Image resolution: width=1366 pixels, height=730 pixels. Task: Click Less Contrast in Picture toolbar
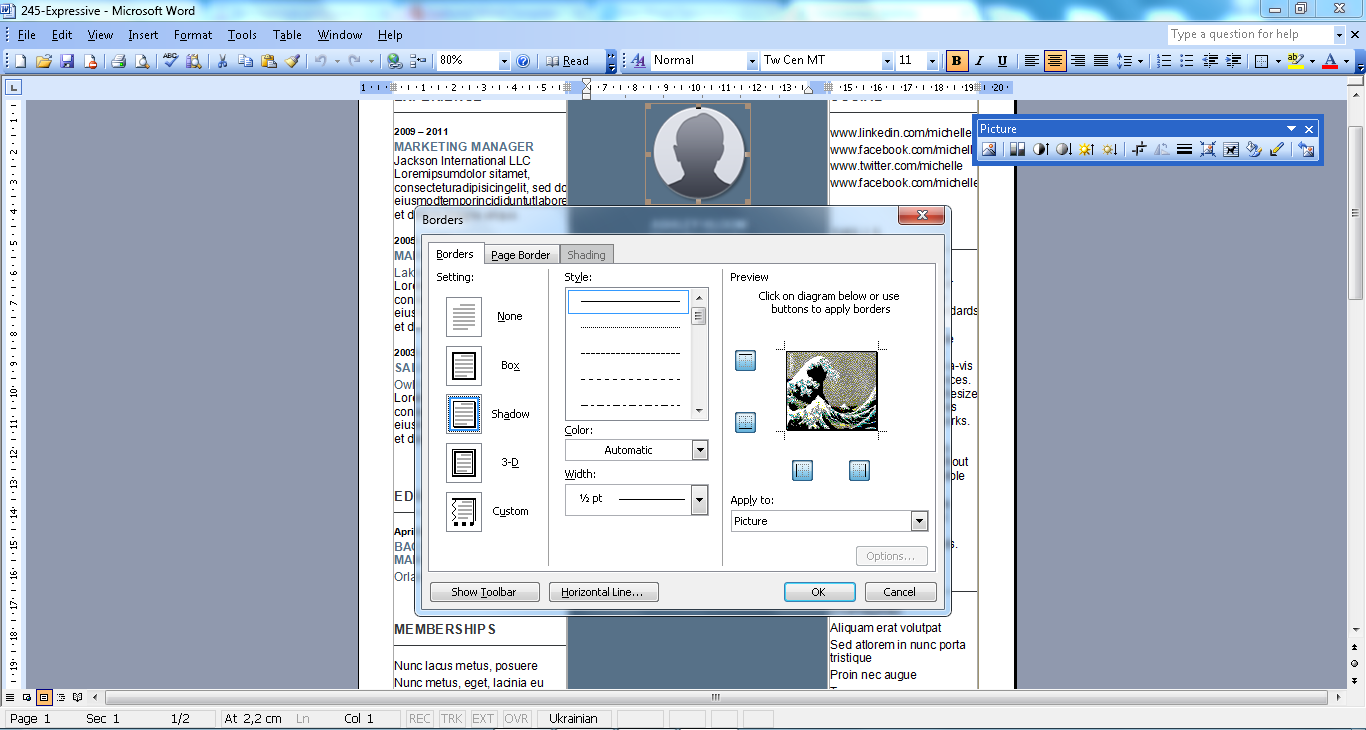tap(1064, 150)
